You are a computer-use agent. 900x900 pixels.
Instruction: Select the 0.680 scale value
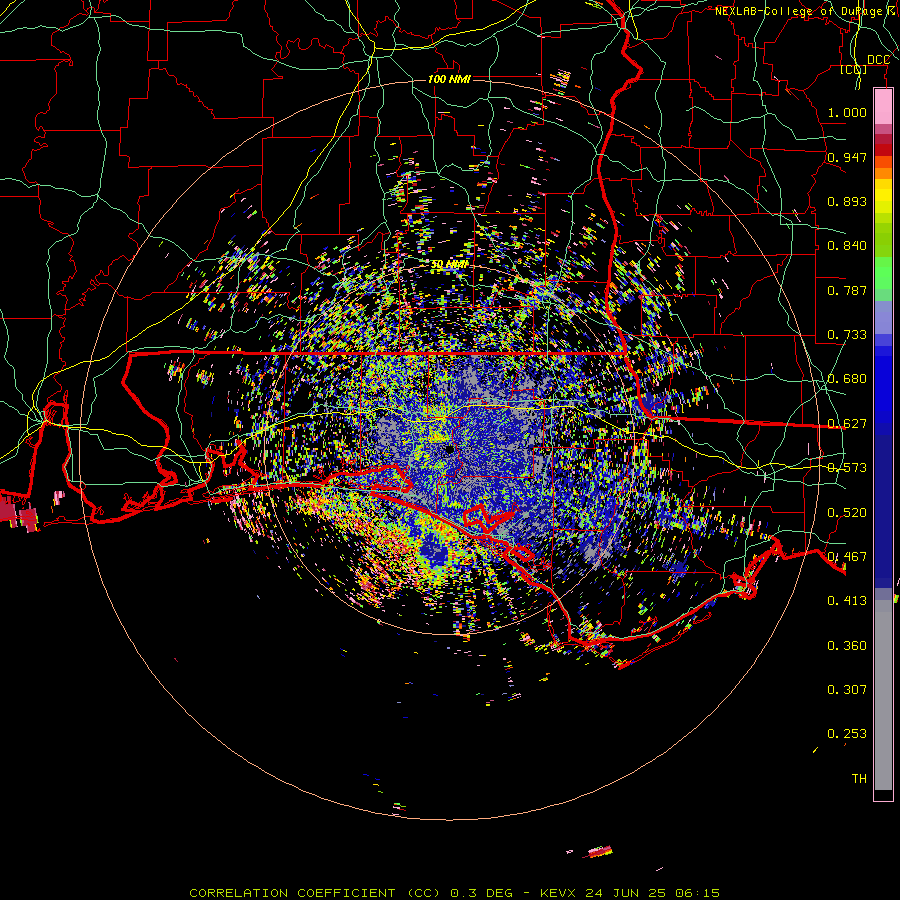coord(847,378)
